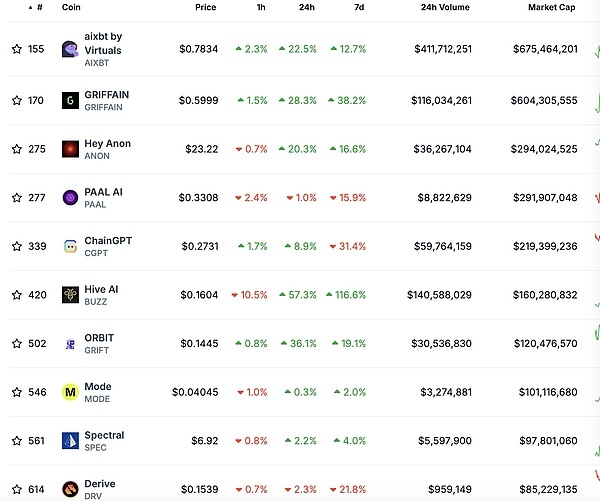The width and height of the screenshot is (600, 501).
Task: Click the GRIFFAIN coin logo
Action: pos(69,100)
